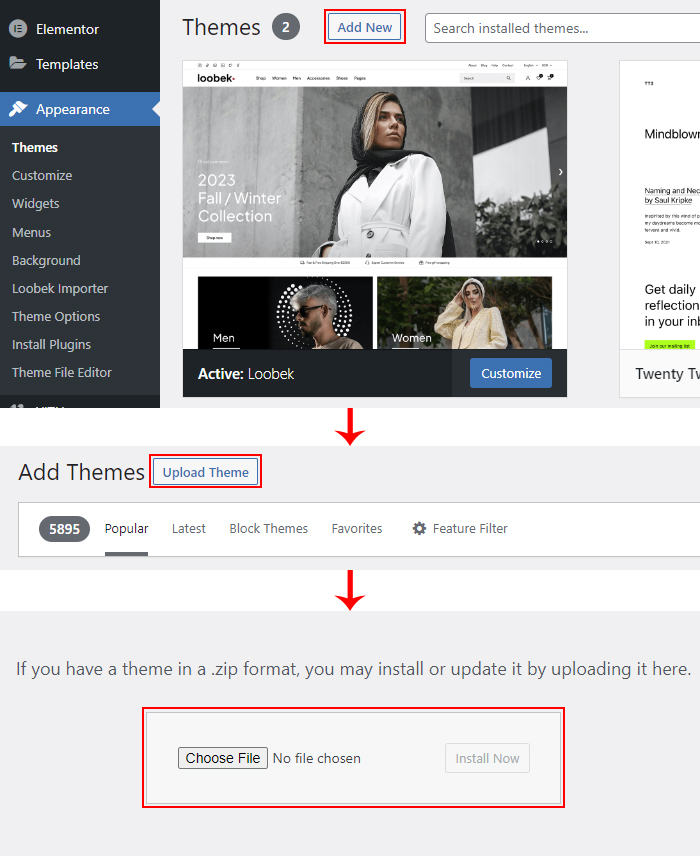700x856 pixels.
Task: Click the Upload Theme button
Action: pyautogui.click(x=205, y=472)
